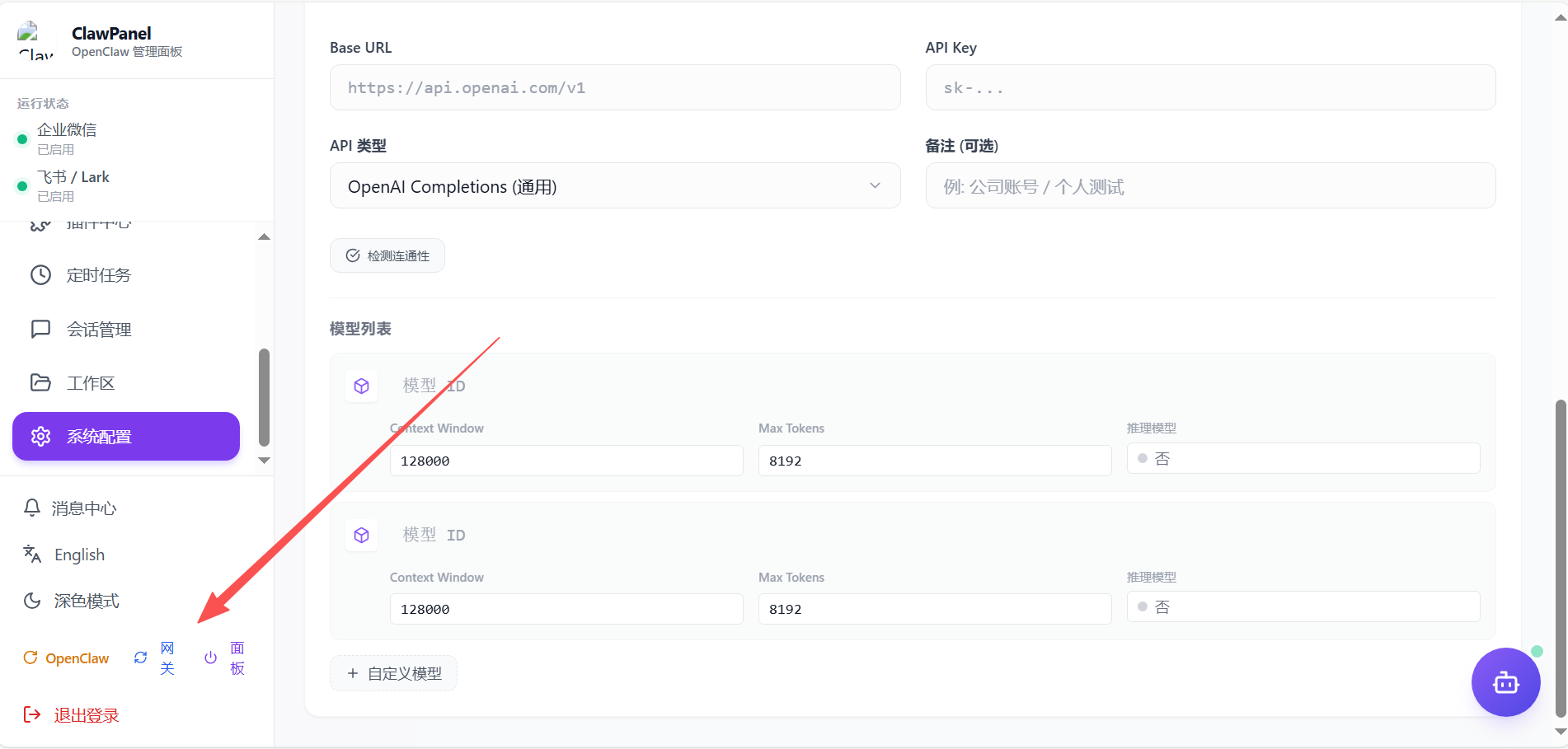Screen dimensions: 1568x749
Task: Click the API 类型 label
Action: pyautogui.click(x=358, y=146)
